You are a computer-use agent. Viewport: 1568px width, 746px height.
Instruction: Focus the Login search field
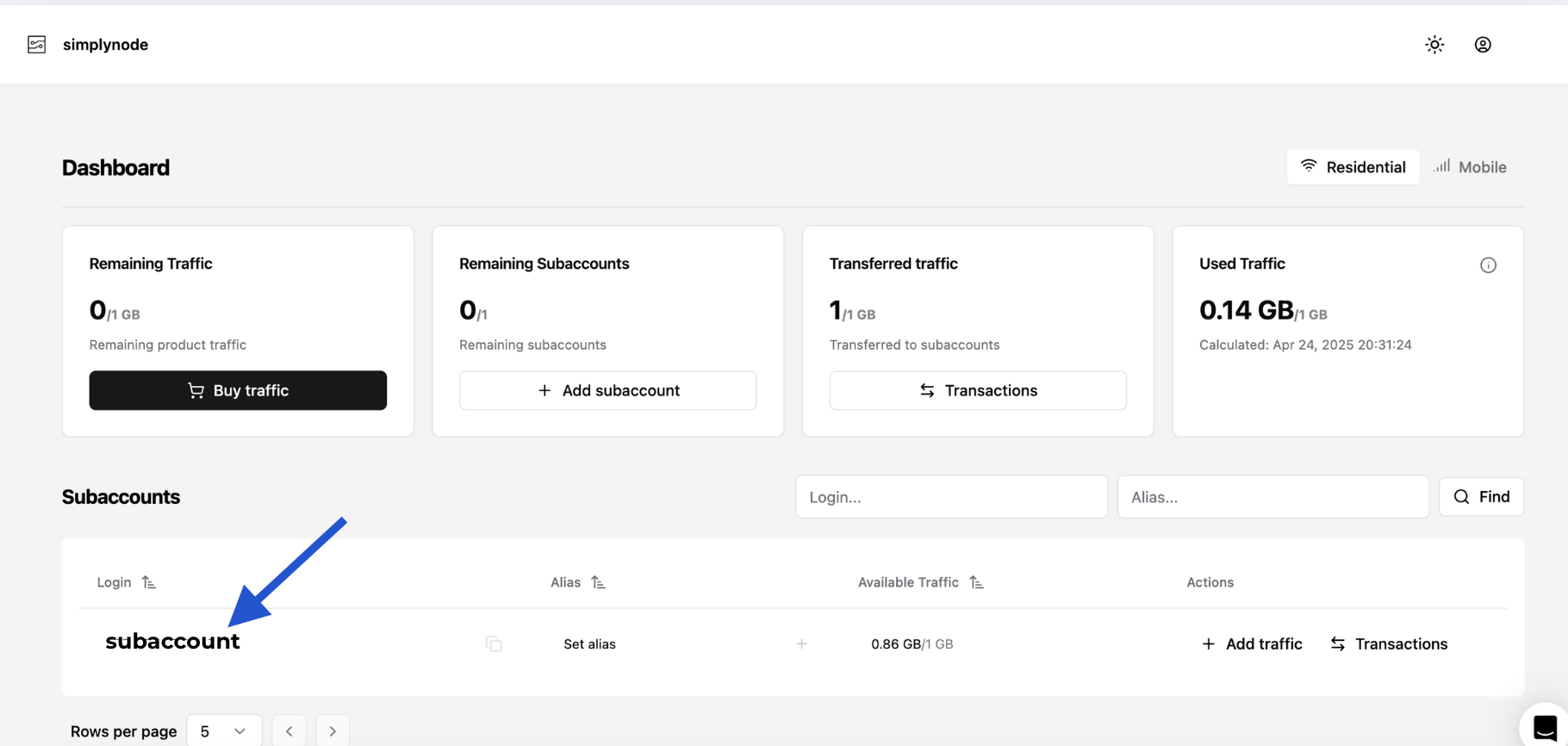951,497
